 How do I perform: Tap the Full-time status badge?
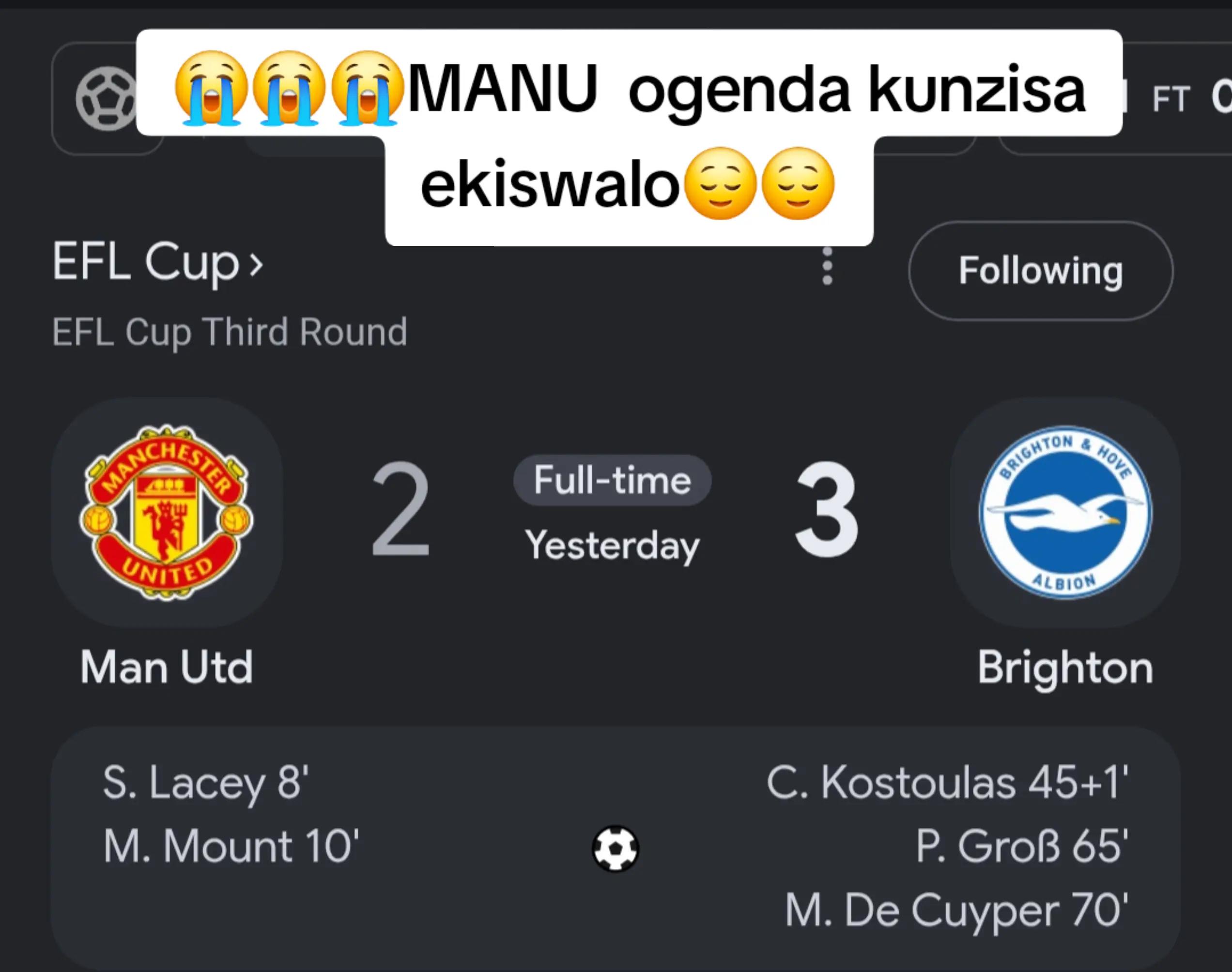612,480
